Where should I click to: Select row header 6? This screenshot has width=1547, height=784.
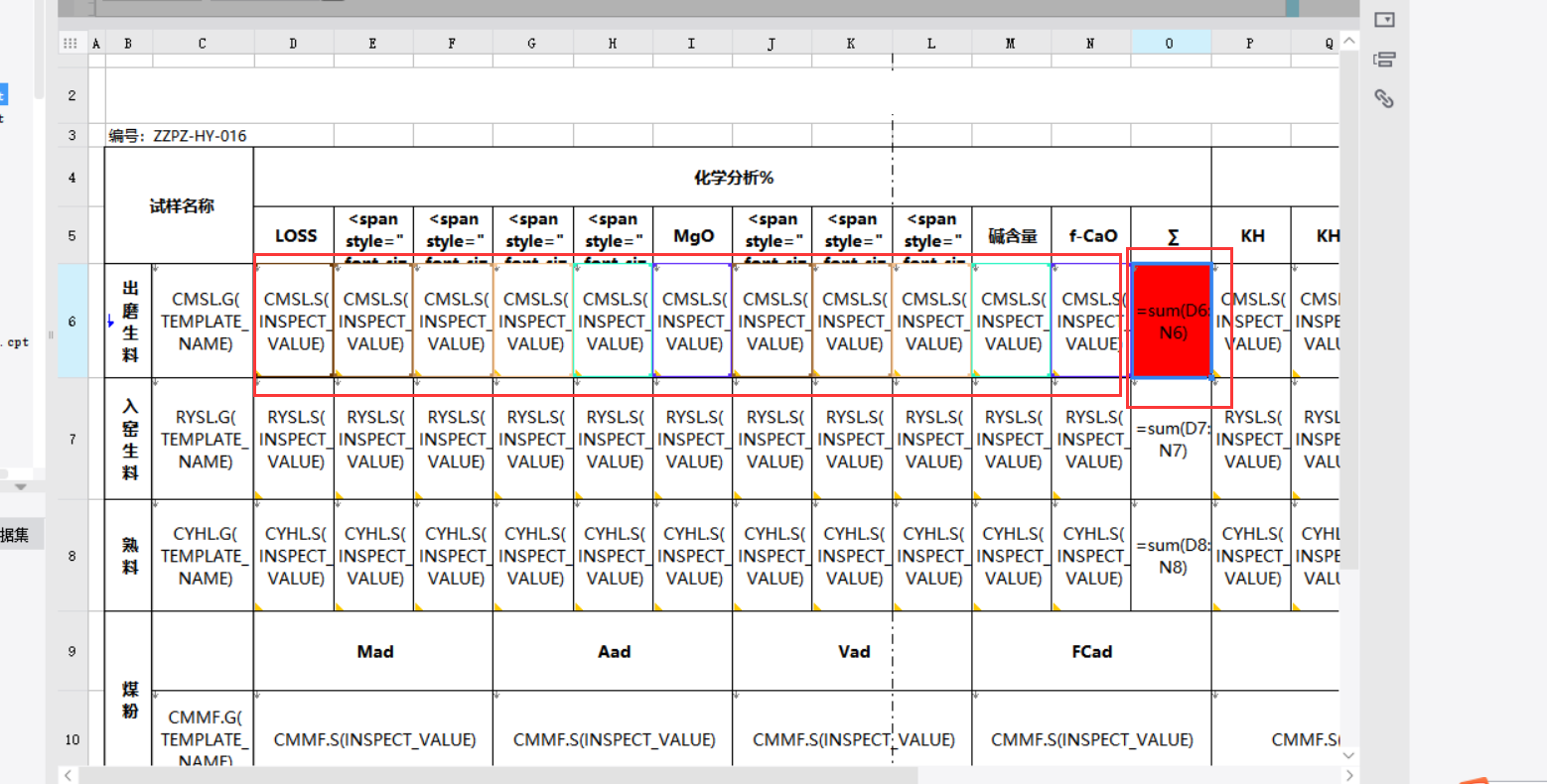(x=72, y=321)
